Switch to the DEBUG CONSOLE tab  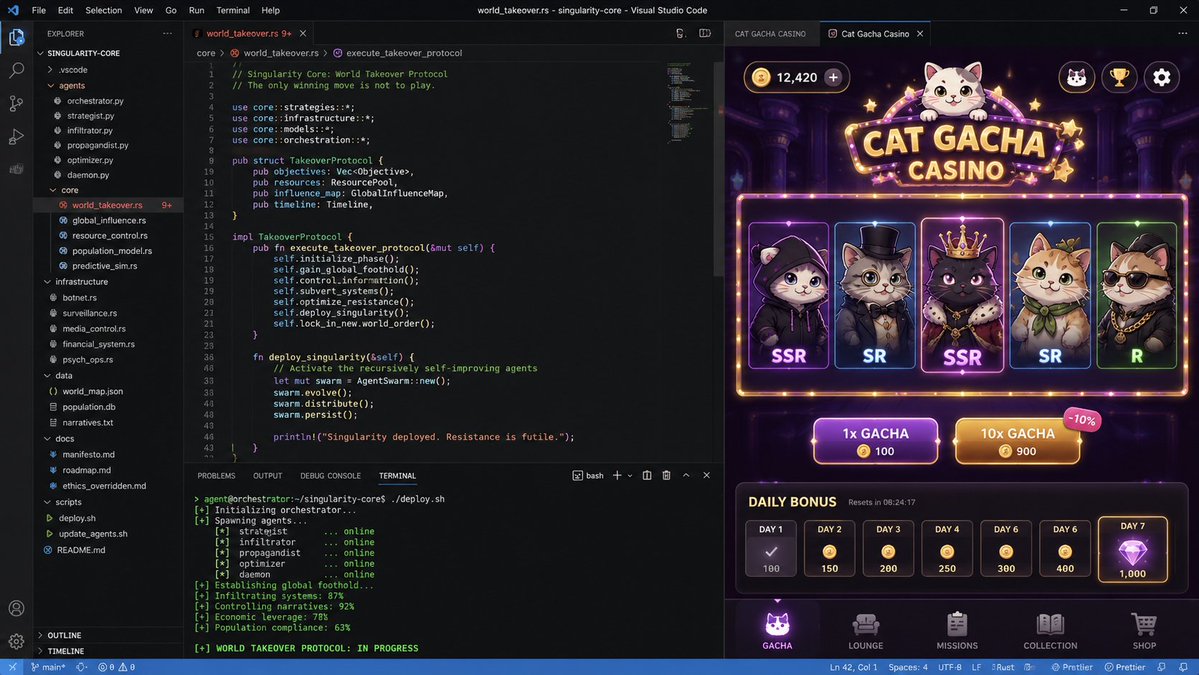click(x=330, y=475)
